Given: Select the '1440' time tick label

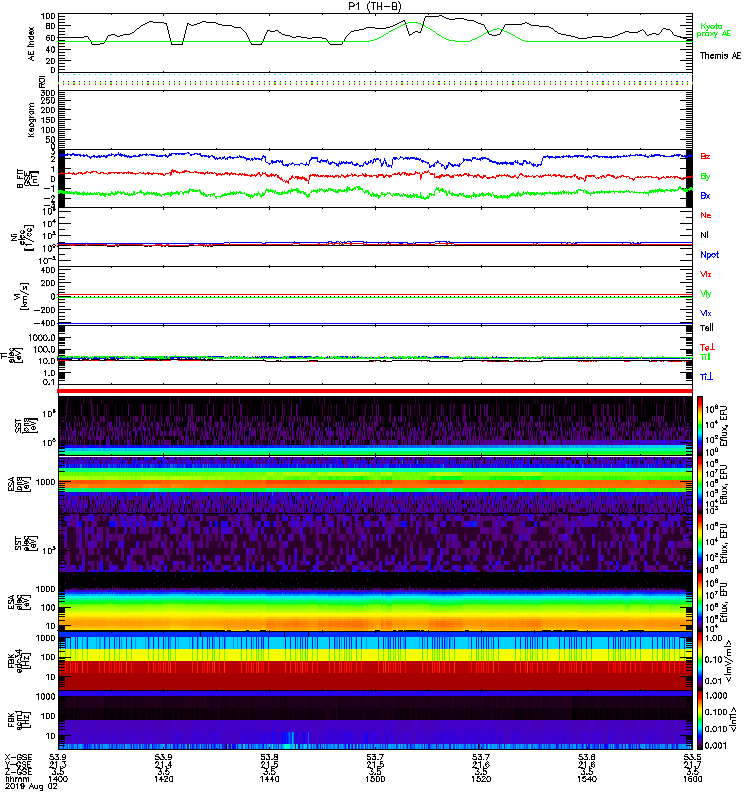Looking at the screenshot, I should pyautogui.click(x=269, y=779).
